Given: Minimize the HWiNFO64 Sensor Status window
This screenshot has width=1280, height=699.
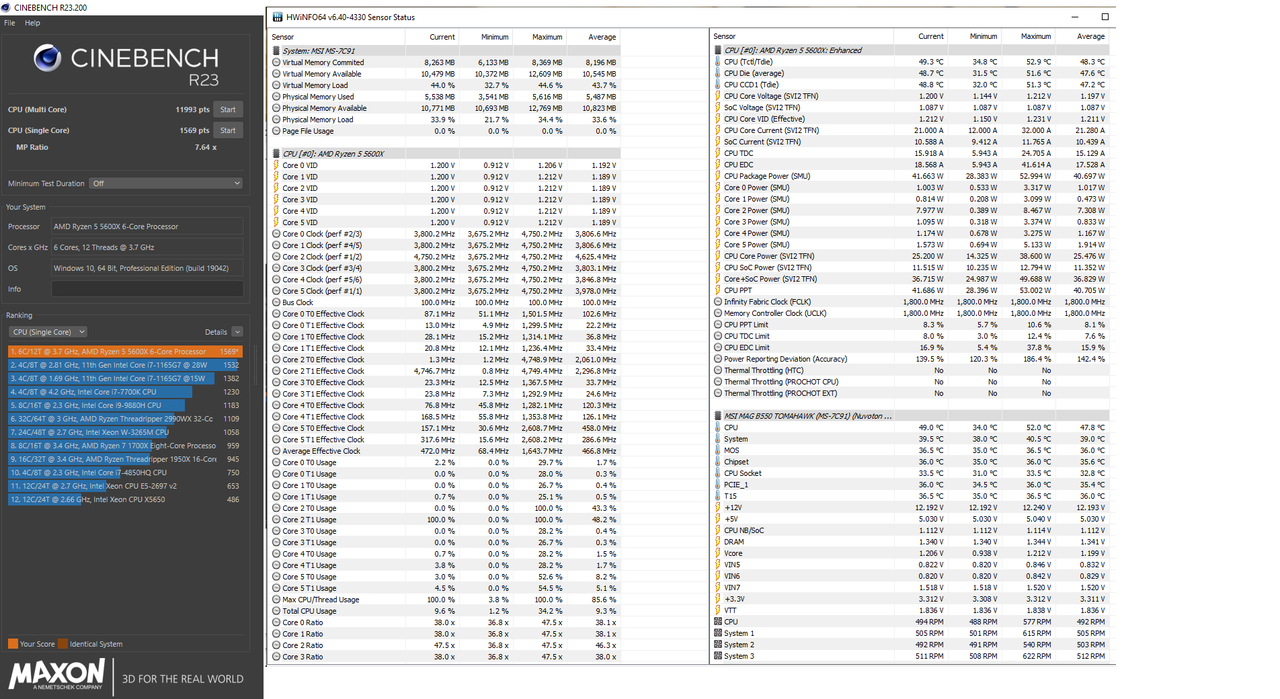Looking at the screenshot, I should click(x=1075, y=17).
